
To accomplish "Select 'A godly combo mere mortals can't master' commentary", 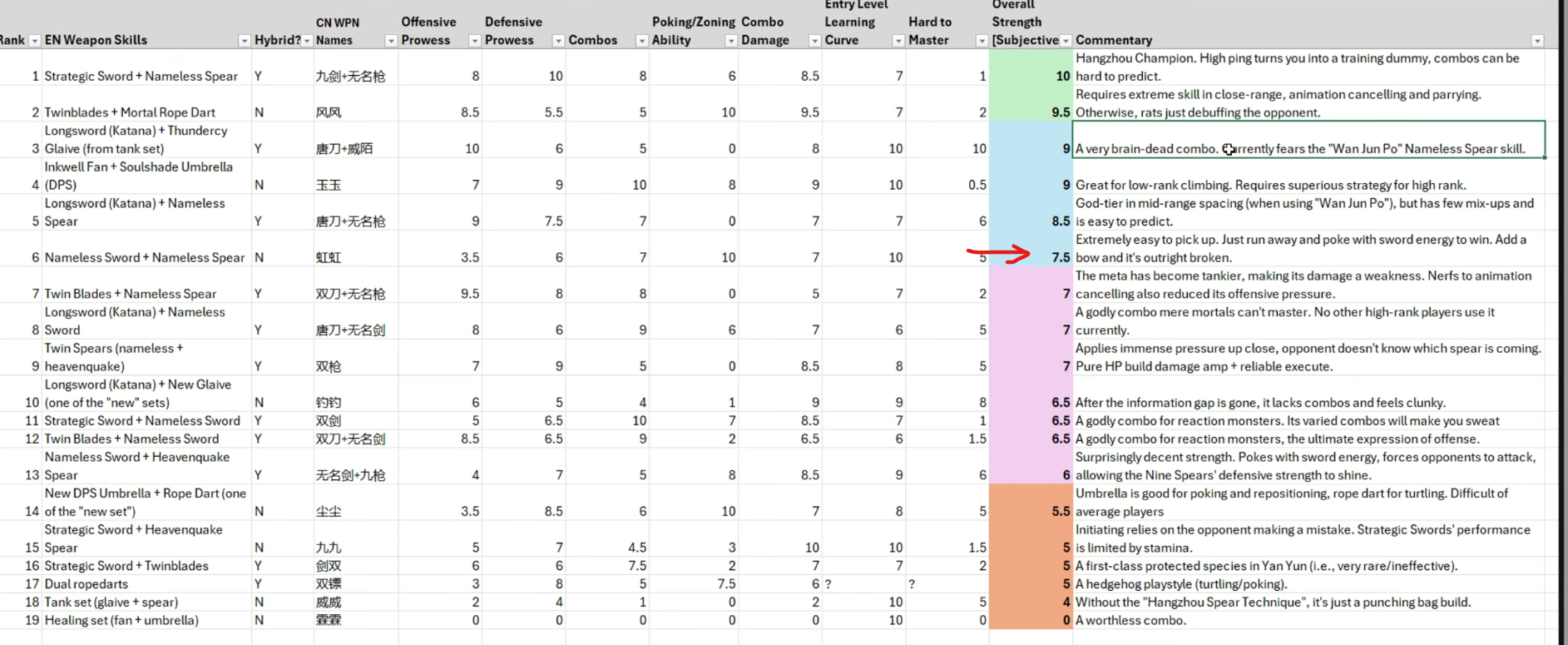I will [x=1309, y=321].
